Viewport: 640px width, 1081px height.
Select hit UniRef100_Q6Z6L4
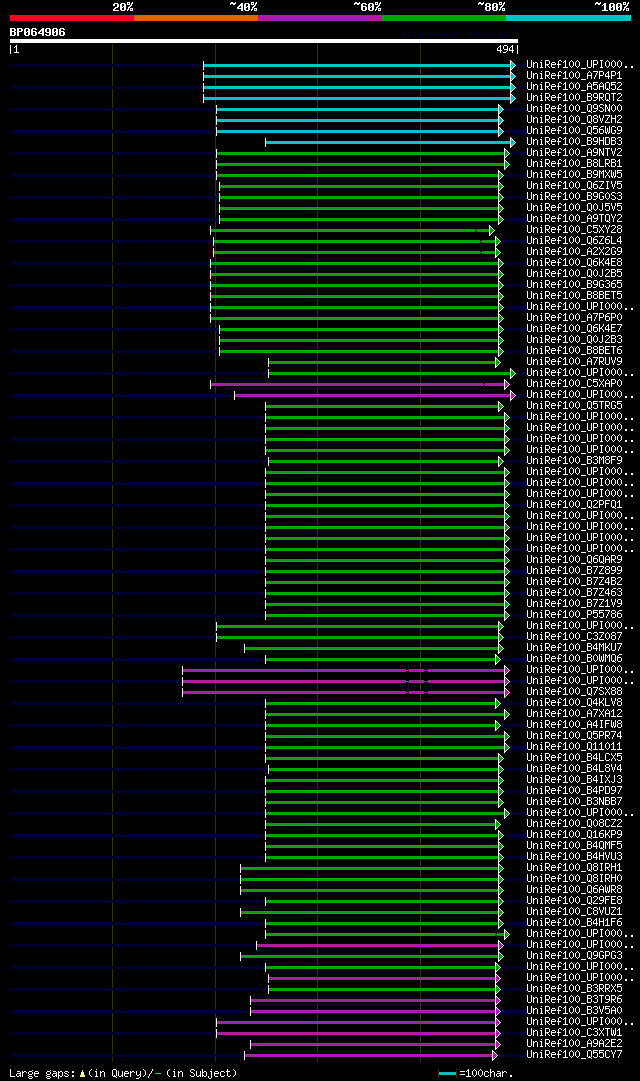574,241
